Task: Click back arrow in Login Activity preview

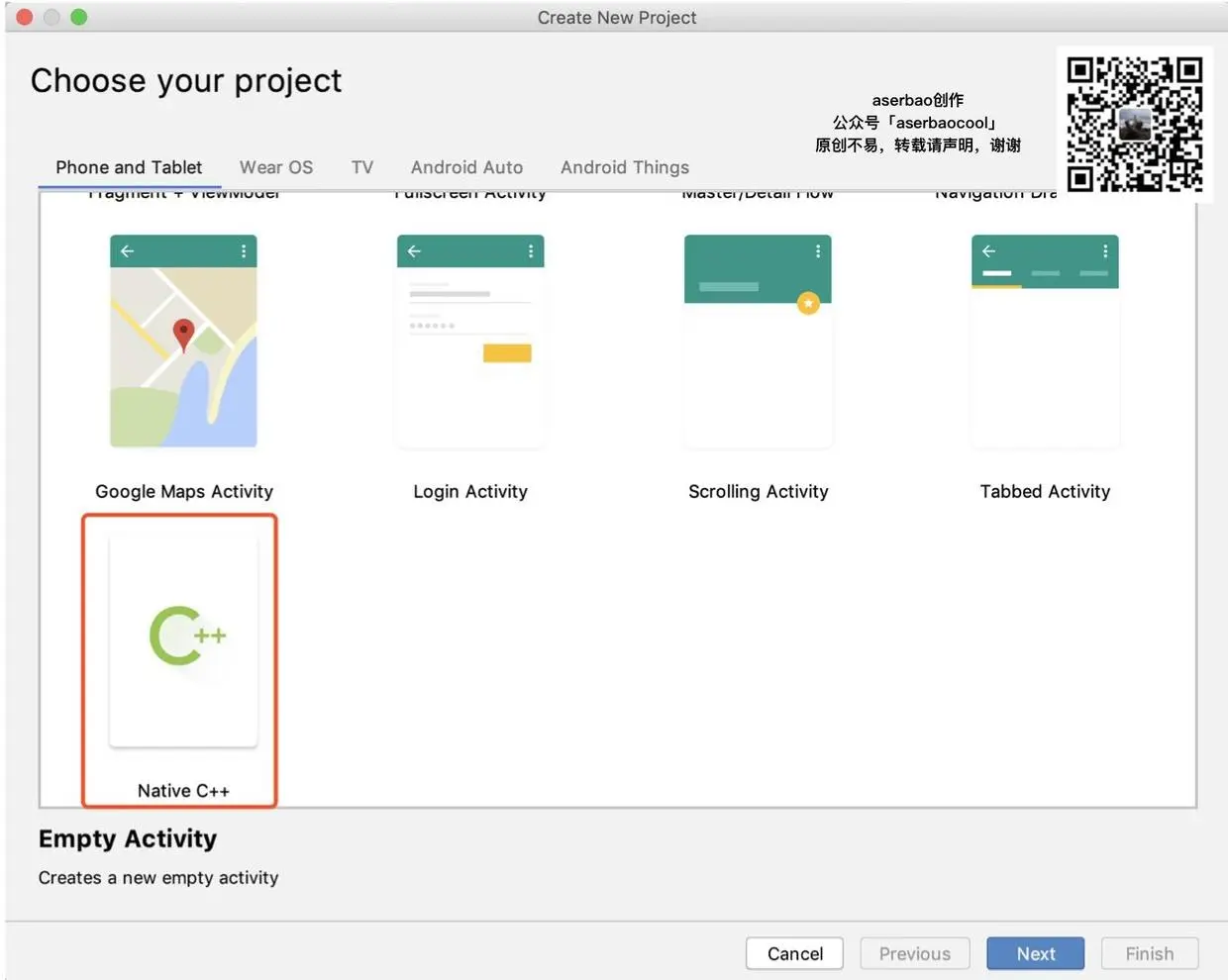Action: (414, 251)
